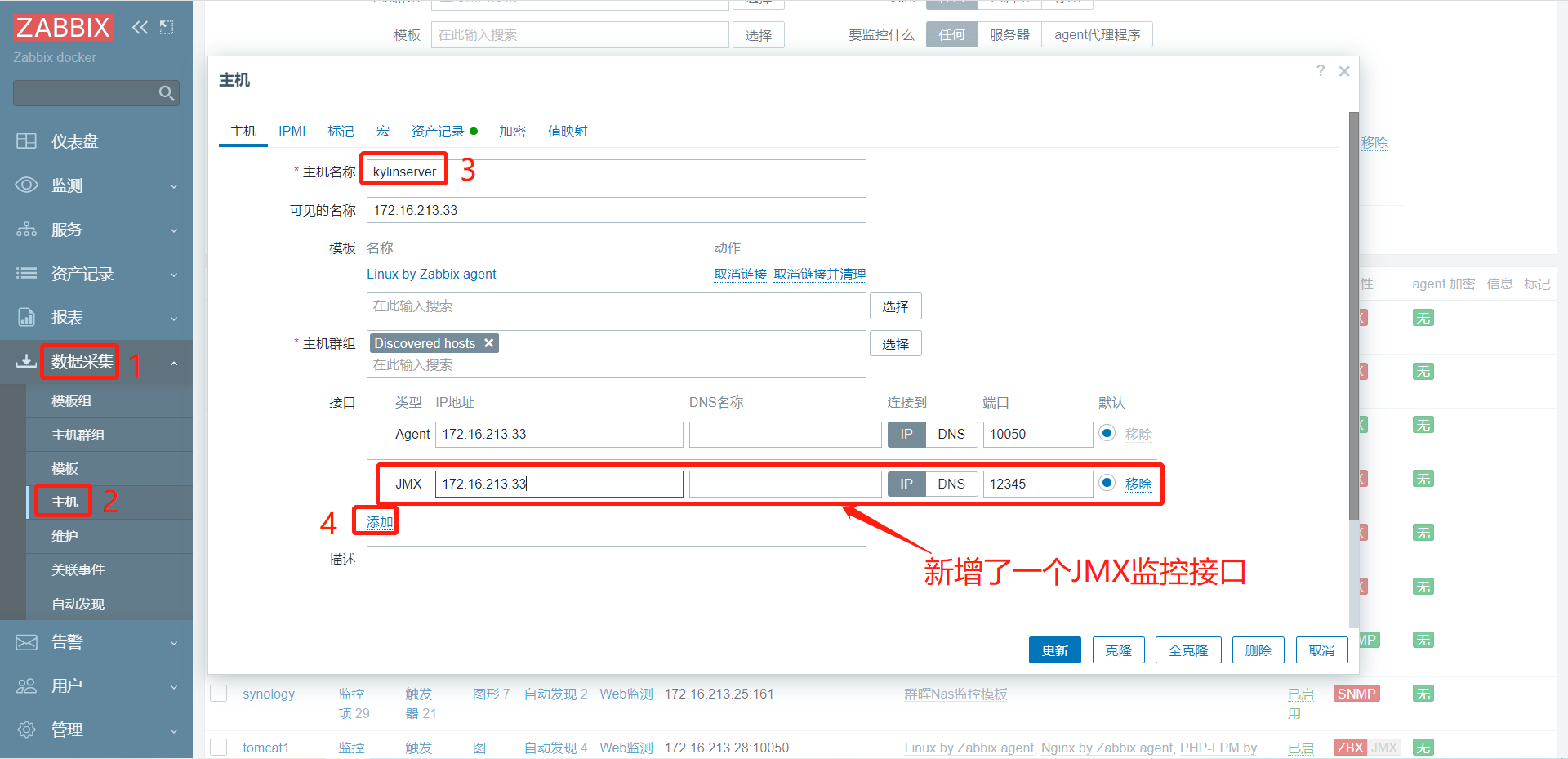This screenshot has width=1568, height=759.
Task: Click the 数据采集 download icon
Action: point(26,360)
